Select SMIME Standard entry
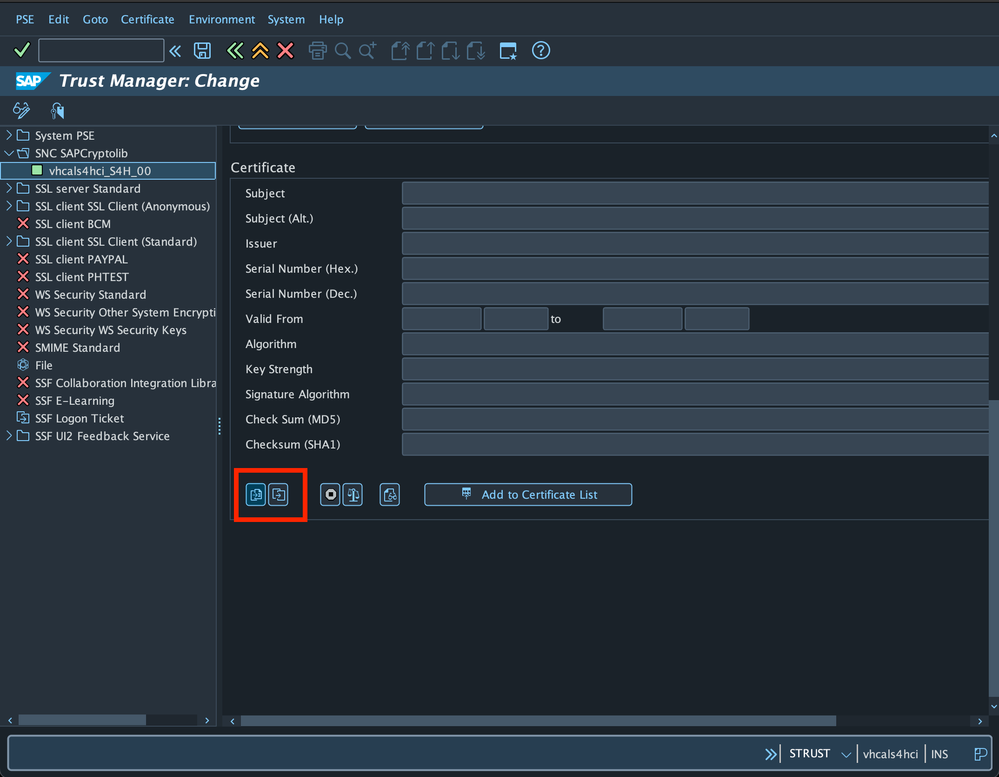This screenshot has width=999, height=777. [x=77, y=348]
